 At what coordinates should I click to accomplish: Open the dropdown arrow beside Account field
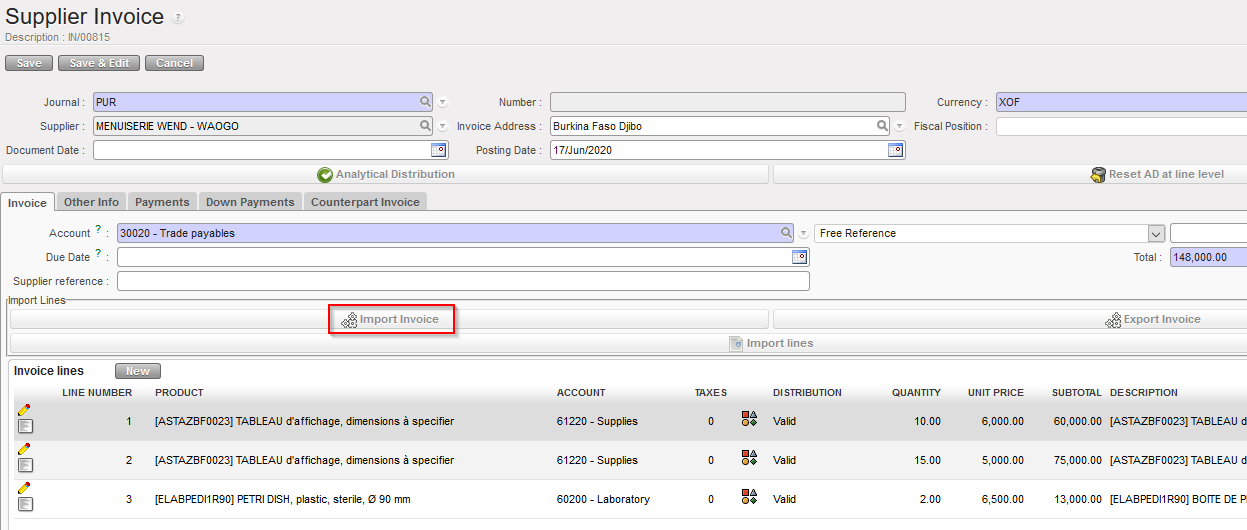804,233
